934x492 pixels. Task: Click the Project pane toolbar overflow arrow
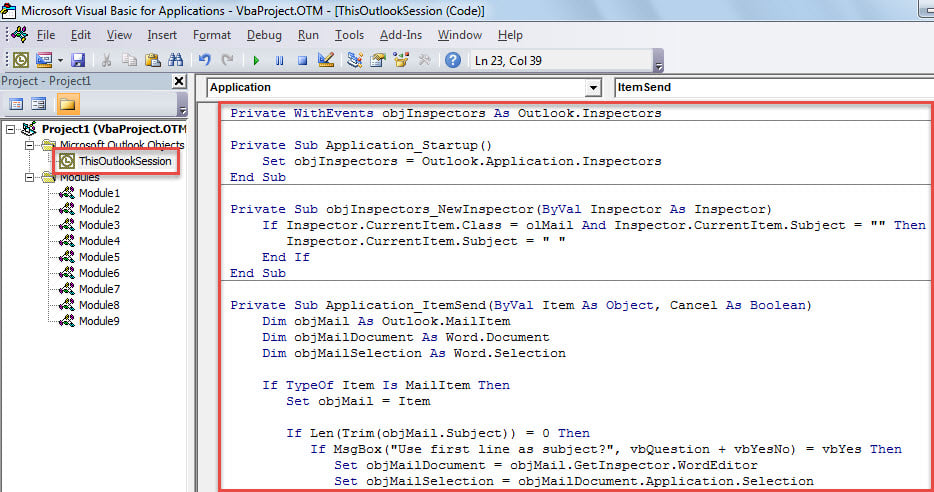point(183,105)
